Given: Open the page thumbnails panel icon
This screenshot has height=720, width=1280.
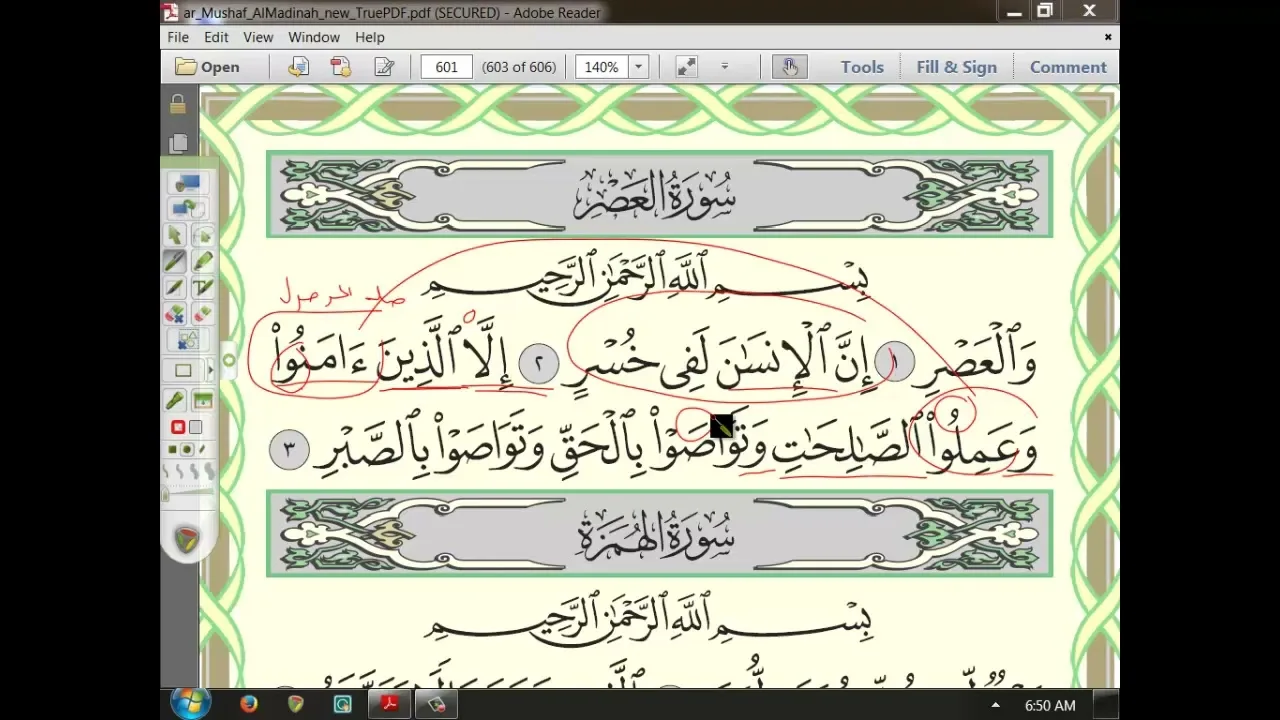Looking at the screenshot, I should coord(178,143).
